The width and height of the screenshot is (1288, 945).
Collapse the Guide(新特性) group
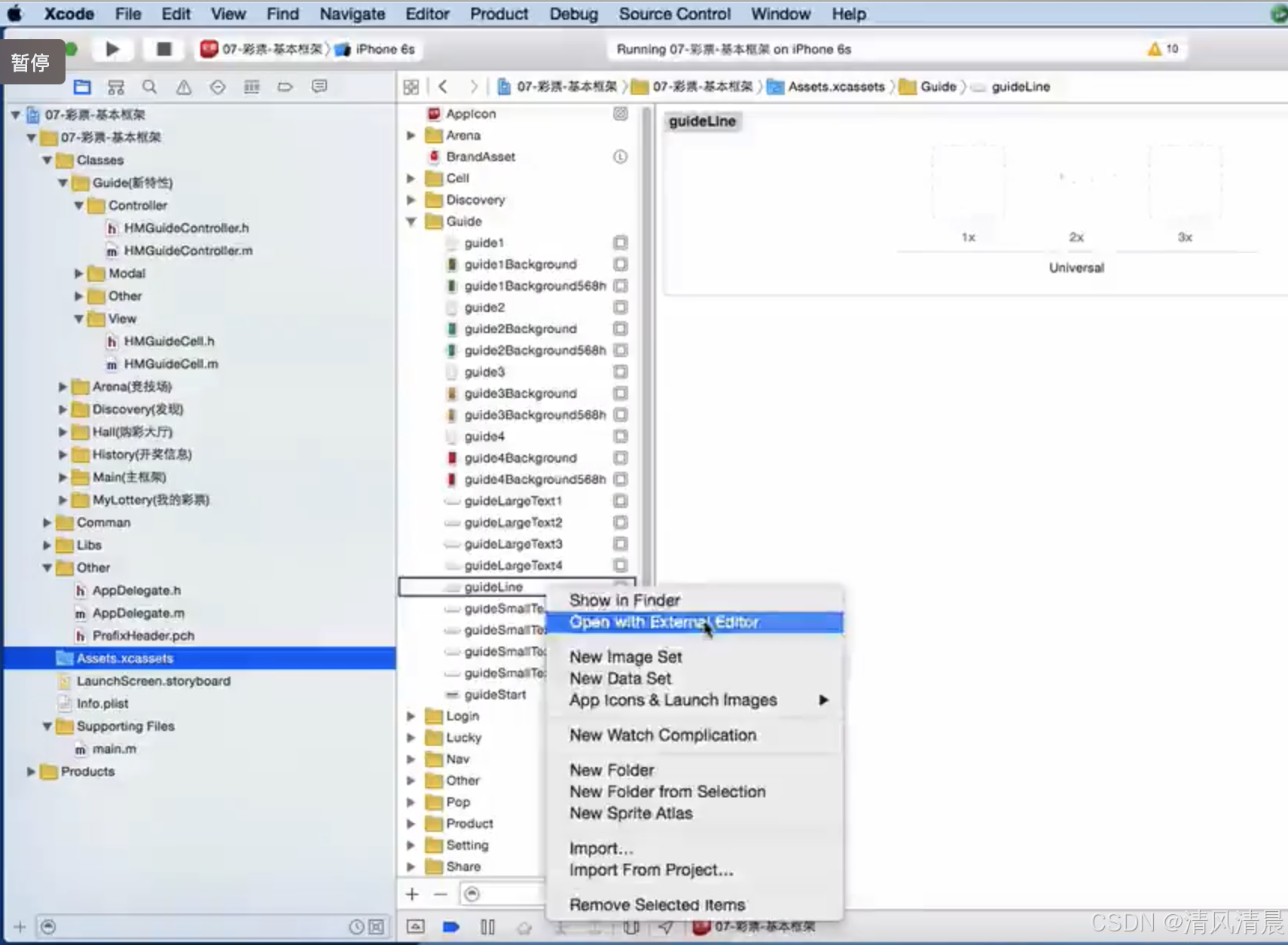(x=63, y=183)
